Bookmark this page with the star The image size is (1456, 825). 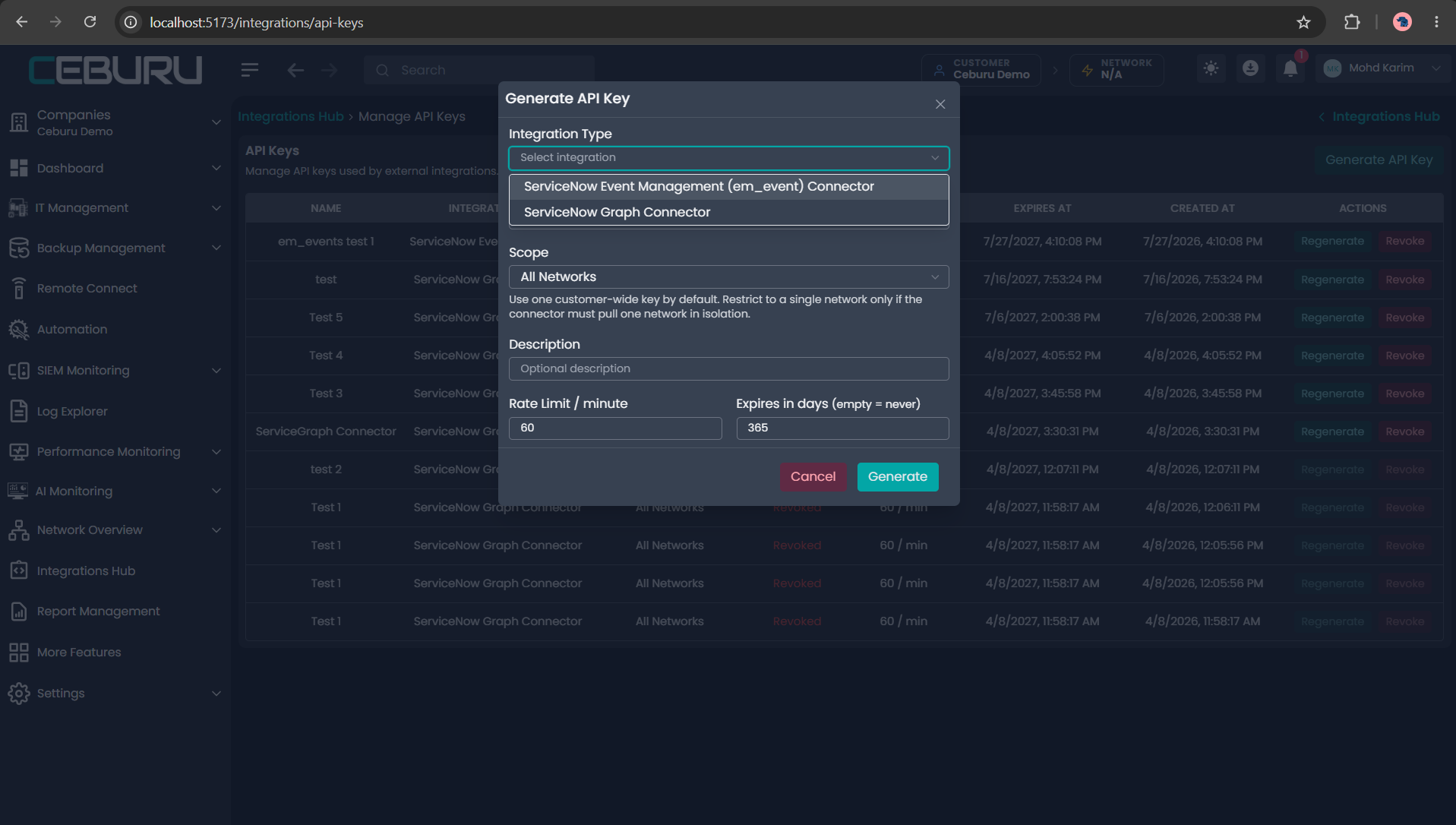point(1303,22)
